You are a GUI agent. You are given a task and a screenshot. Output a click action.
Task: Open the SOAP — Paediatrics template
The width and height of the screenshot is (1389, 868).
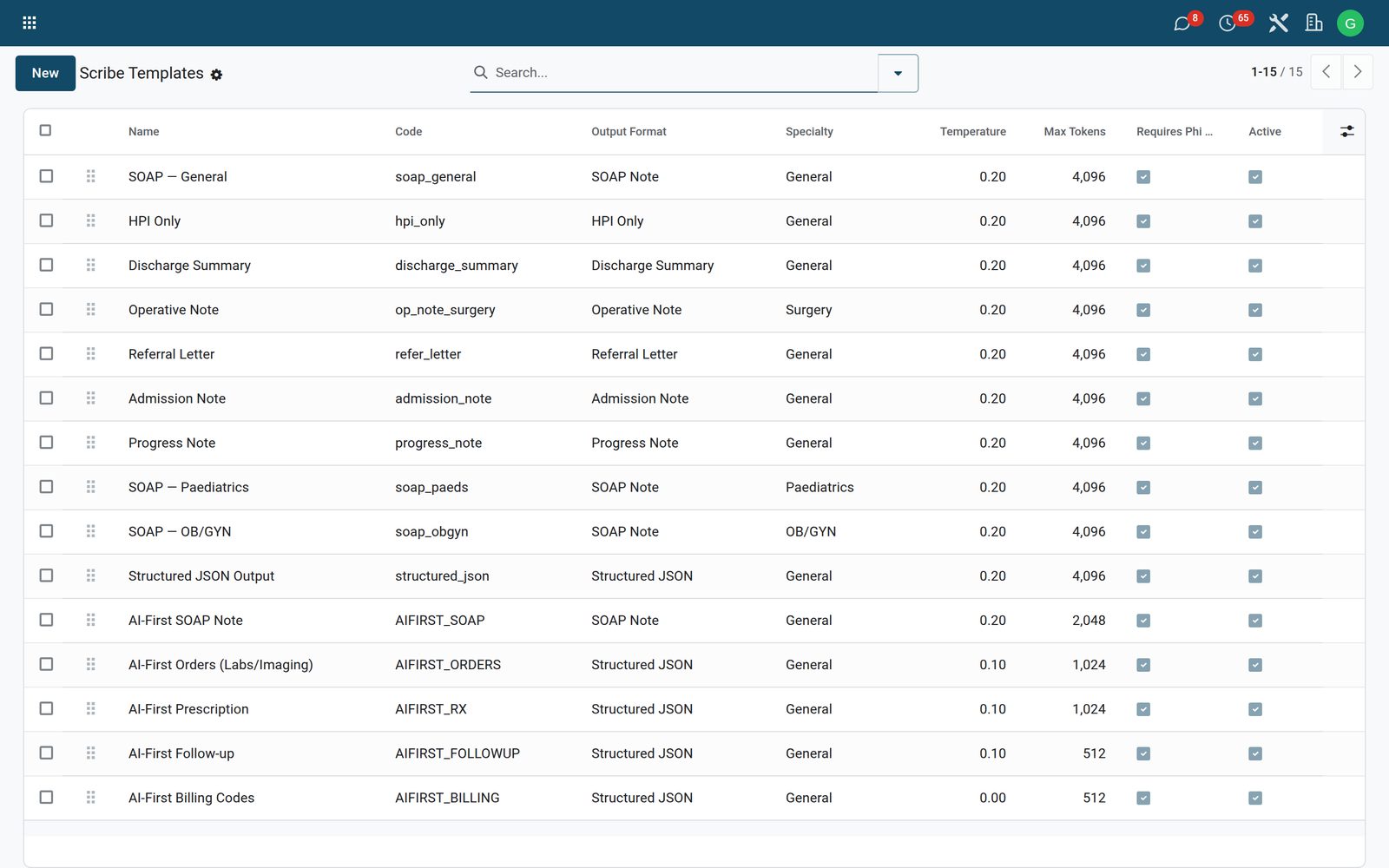point(188,487)
